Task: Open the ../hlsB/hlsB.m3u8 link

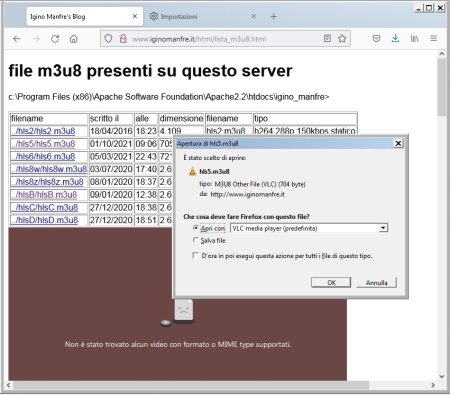Action: (44, 195)
